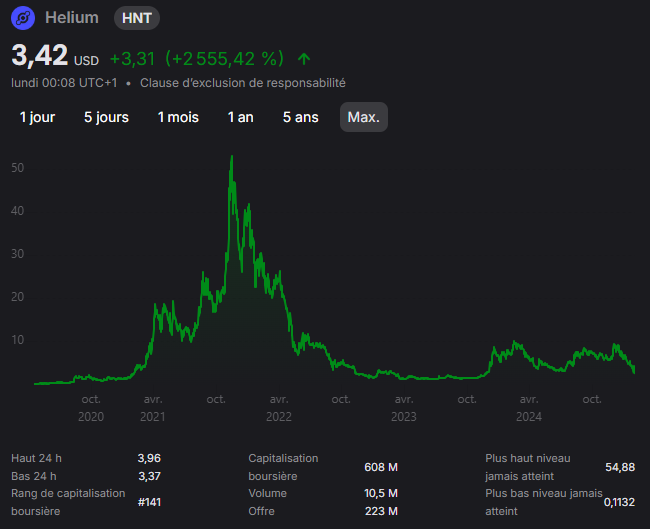Click the green upward trend arrow
Screen dimensions: 650x529
pyautogui.click(x=304, y=59)
